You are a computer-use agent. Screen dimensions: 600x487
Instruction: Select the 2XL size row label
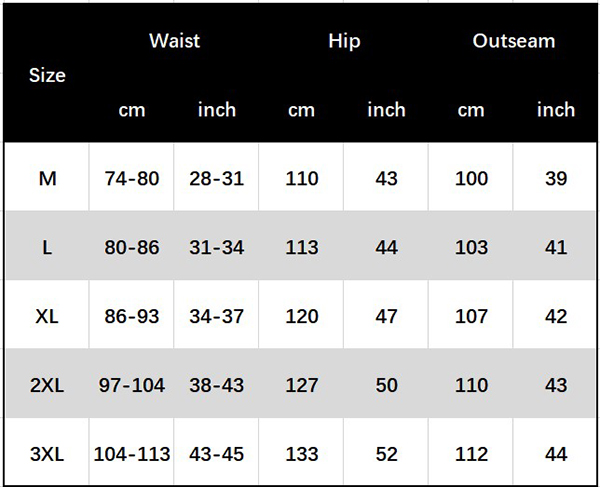click(x=47, y=385)
